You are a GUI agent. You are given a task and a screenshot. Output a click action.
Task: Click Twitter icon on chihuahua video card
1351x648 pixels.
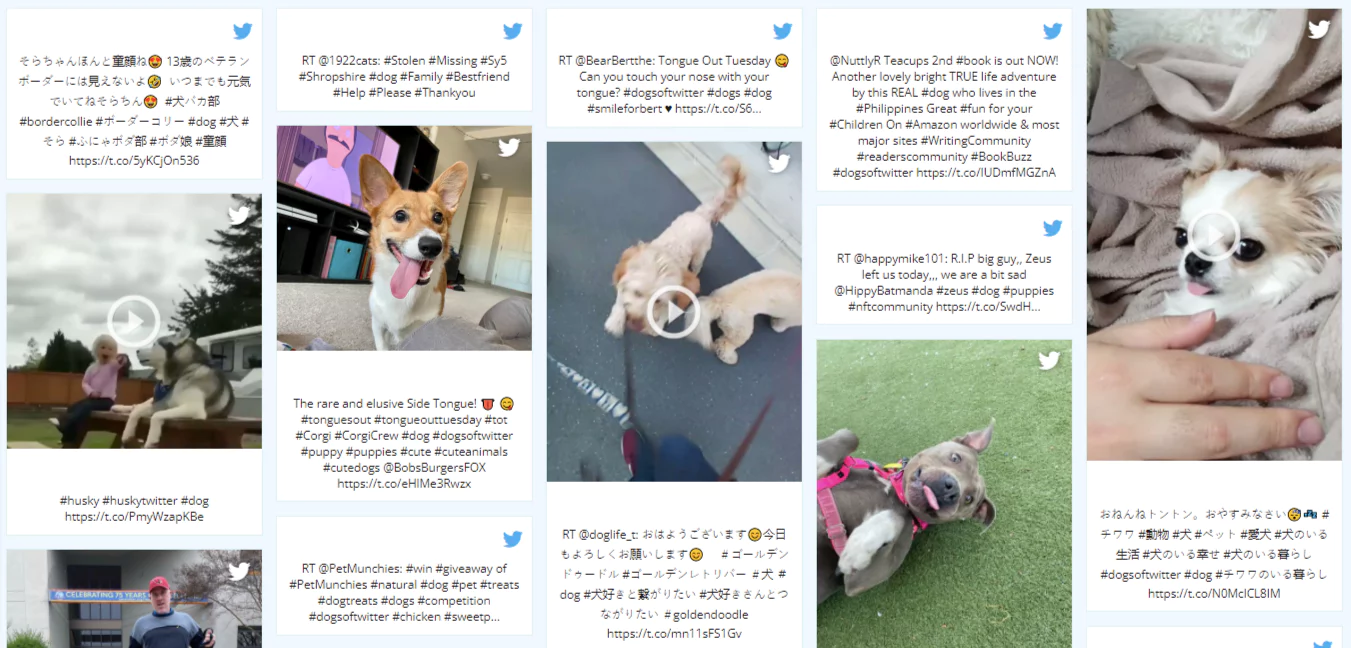click(x=1319, y=29)
